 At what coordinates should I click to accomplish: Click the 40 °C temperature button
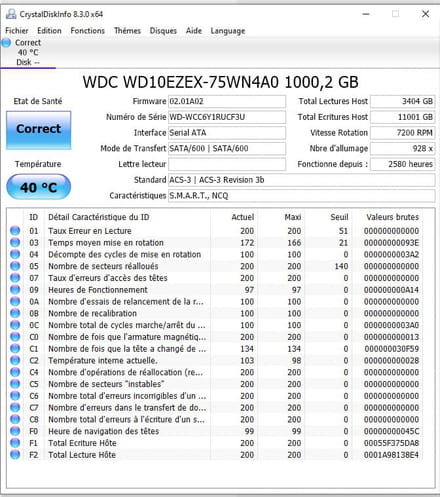point(39,187)
